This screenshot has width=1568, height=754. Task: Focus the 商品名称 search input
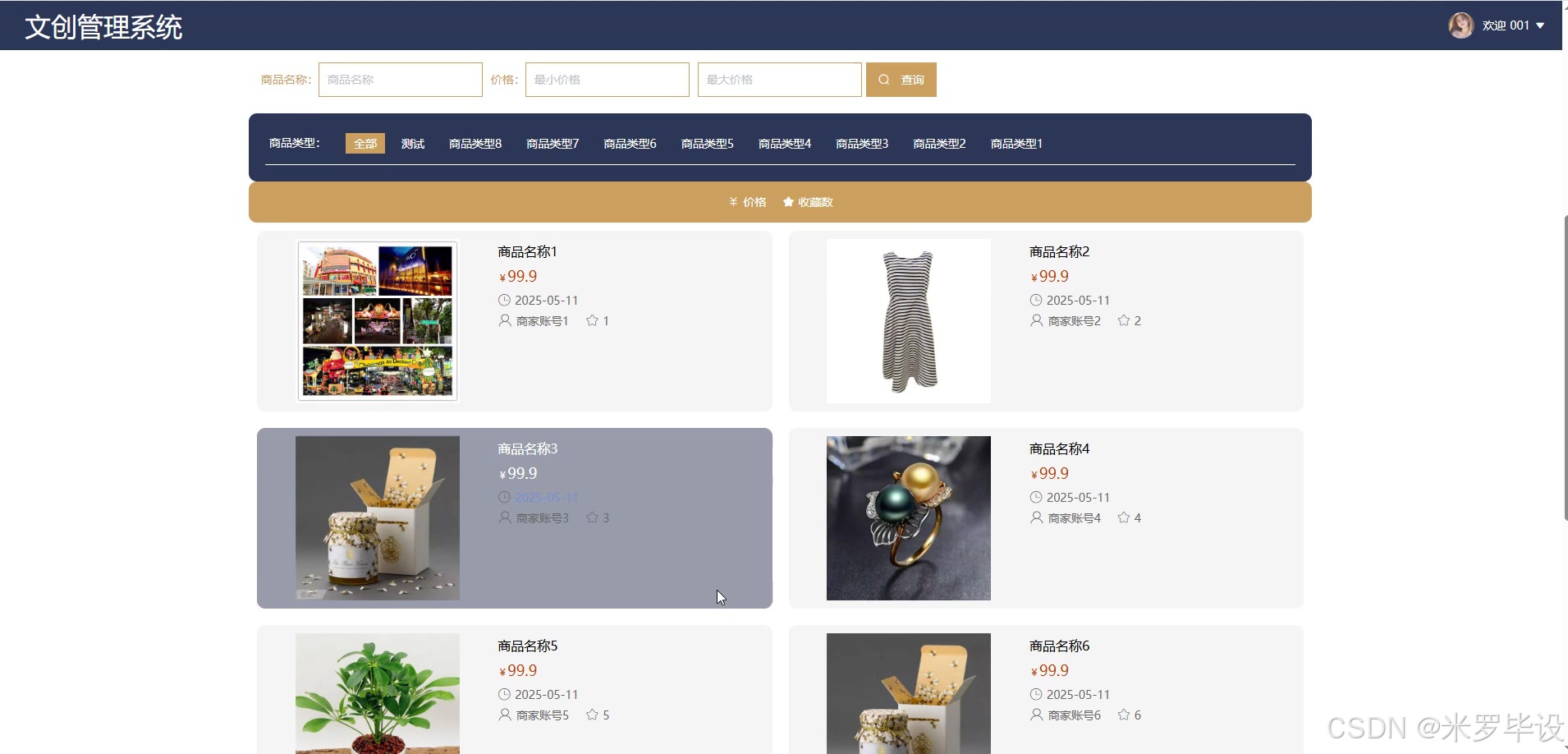(x=401, y=80)
